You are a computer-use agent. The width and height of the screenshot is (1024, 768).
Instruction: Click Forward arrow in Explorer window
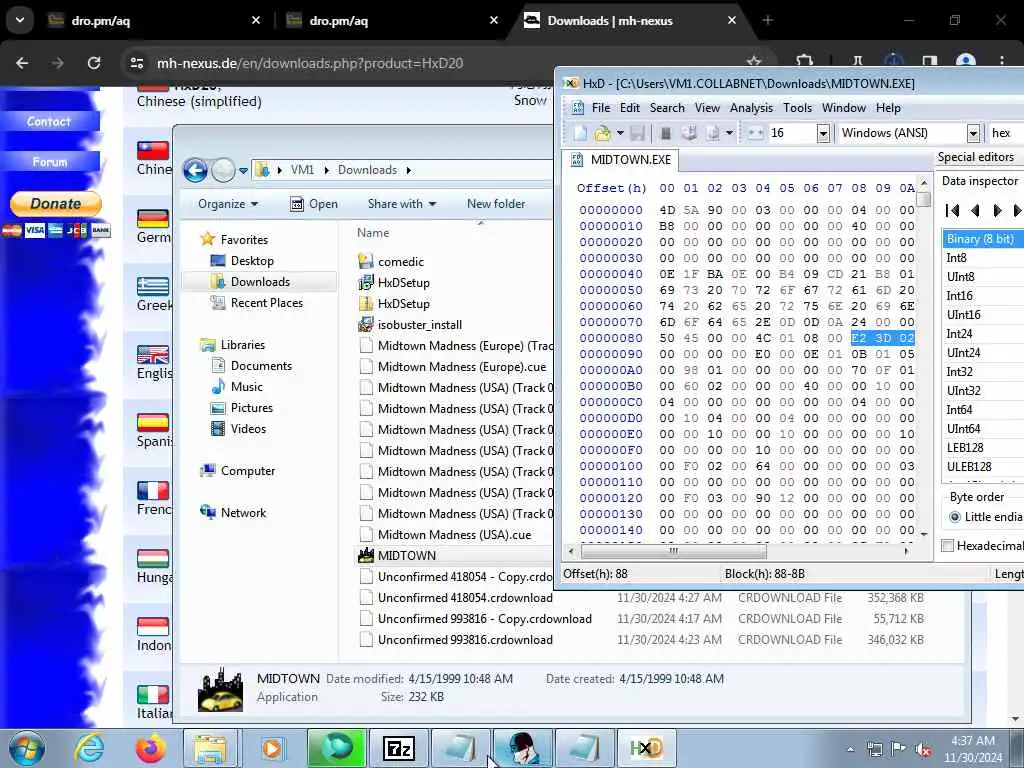[x=223, y=170]
